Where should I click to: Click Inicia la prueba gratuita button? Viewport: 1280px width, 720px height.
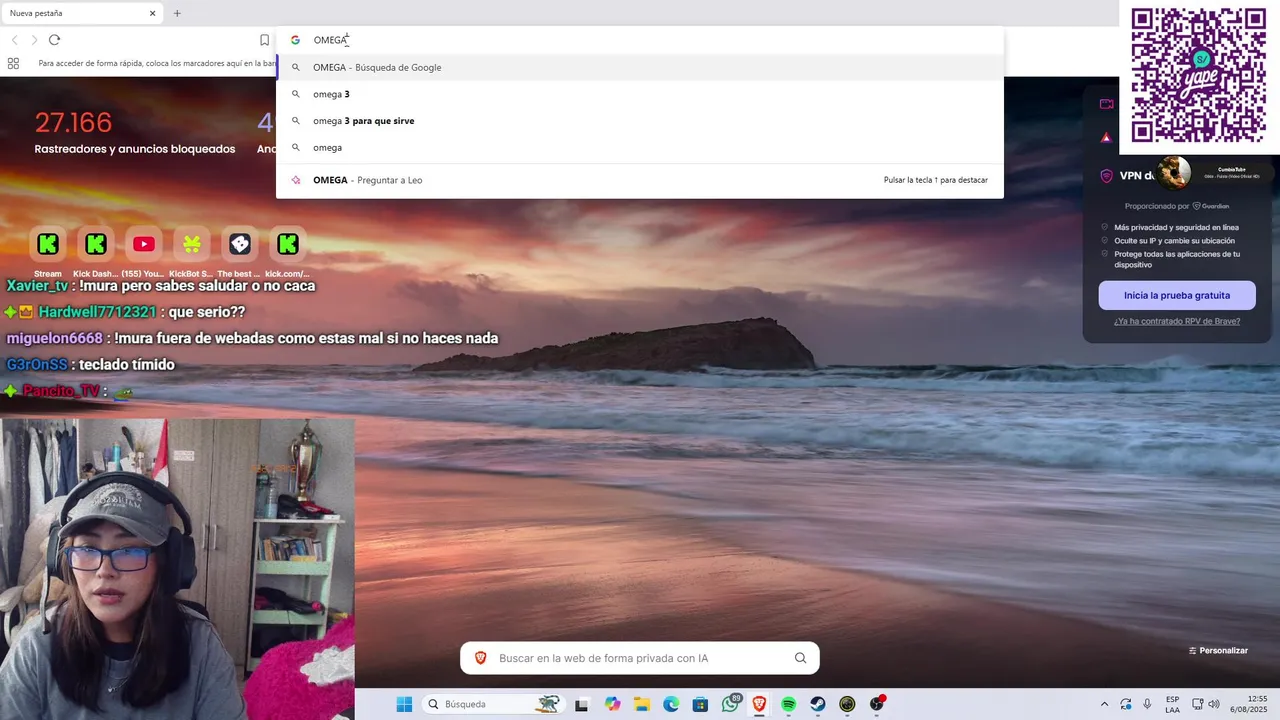tap(1177, 295)
